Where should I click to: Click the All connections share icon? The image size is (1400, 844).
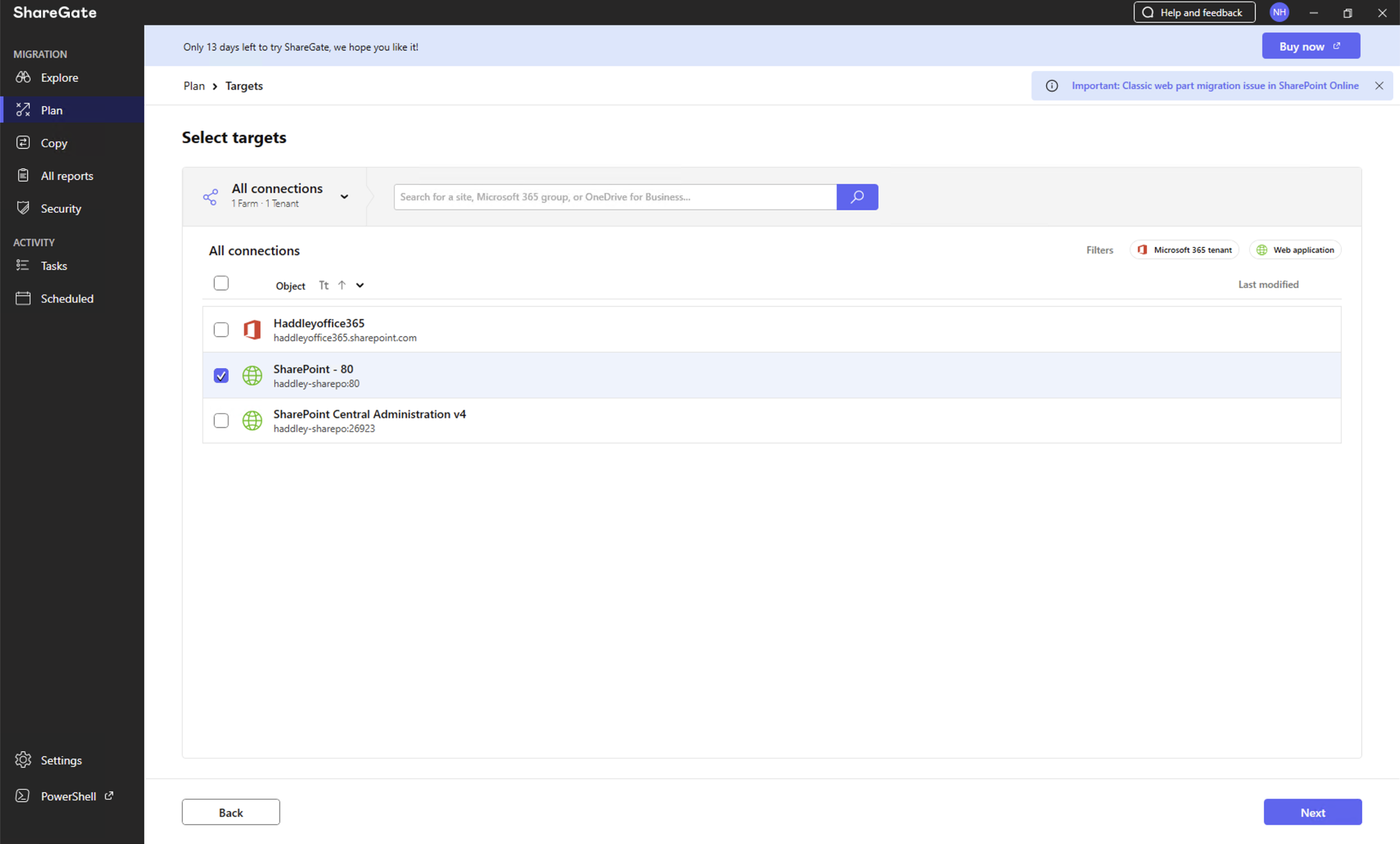(x=210, y=197)
